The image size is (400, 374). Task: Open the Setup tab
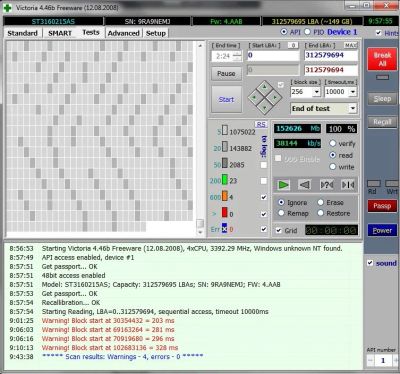pos(156,33)
